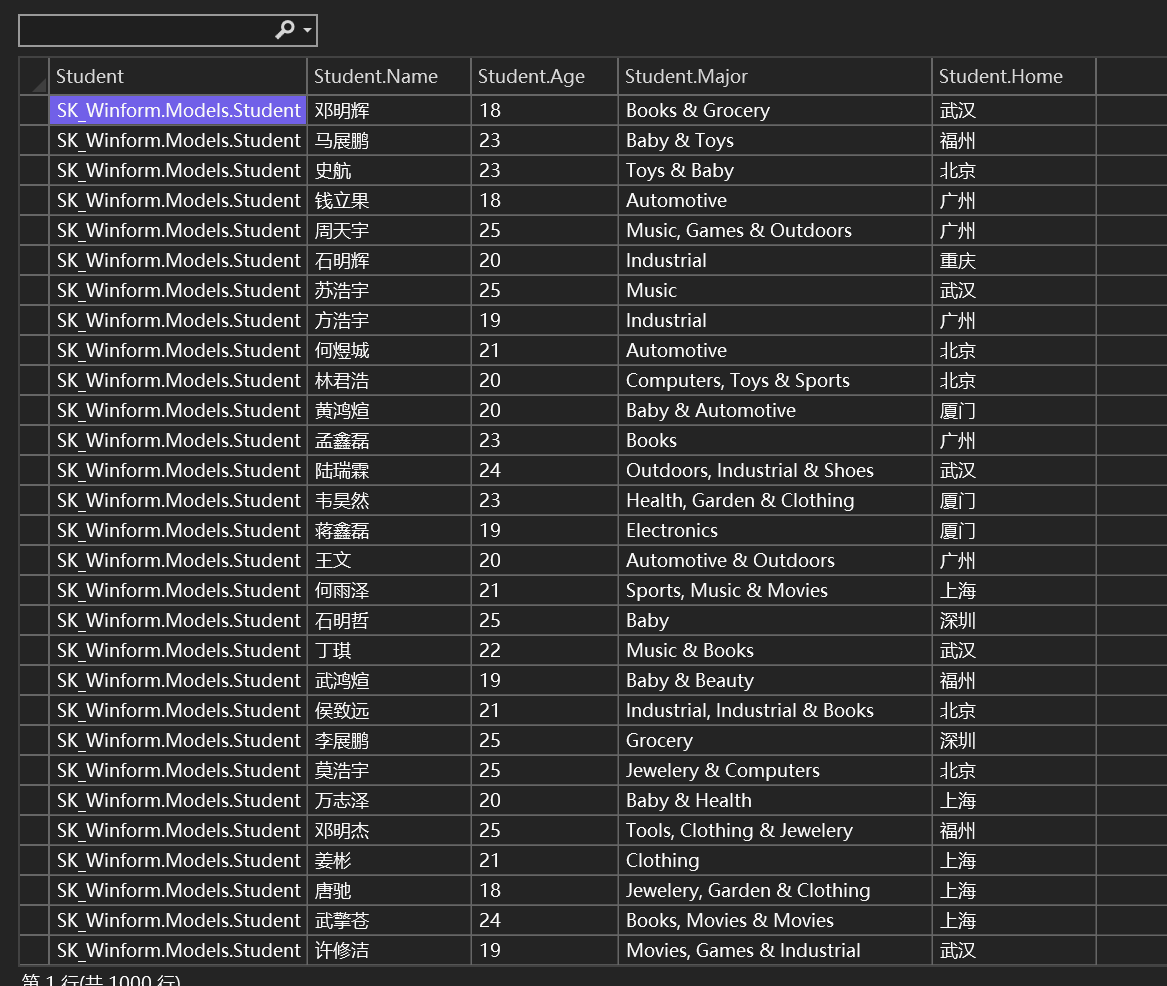Click the name cell 孟鑫磊
The width and height of the screenshot is (1167, 986).
coord(389,441)
